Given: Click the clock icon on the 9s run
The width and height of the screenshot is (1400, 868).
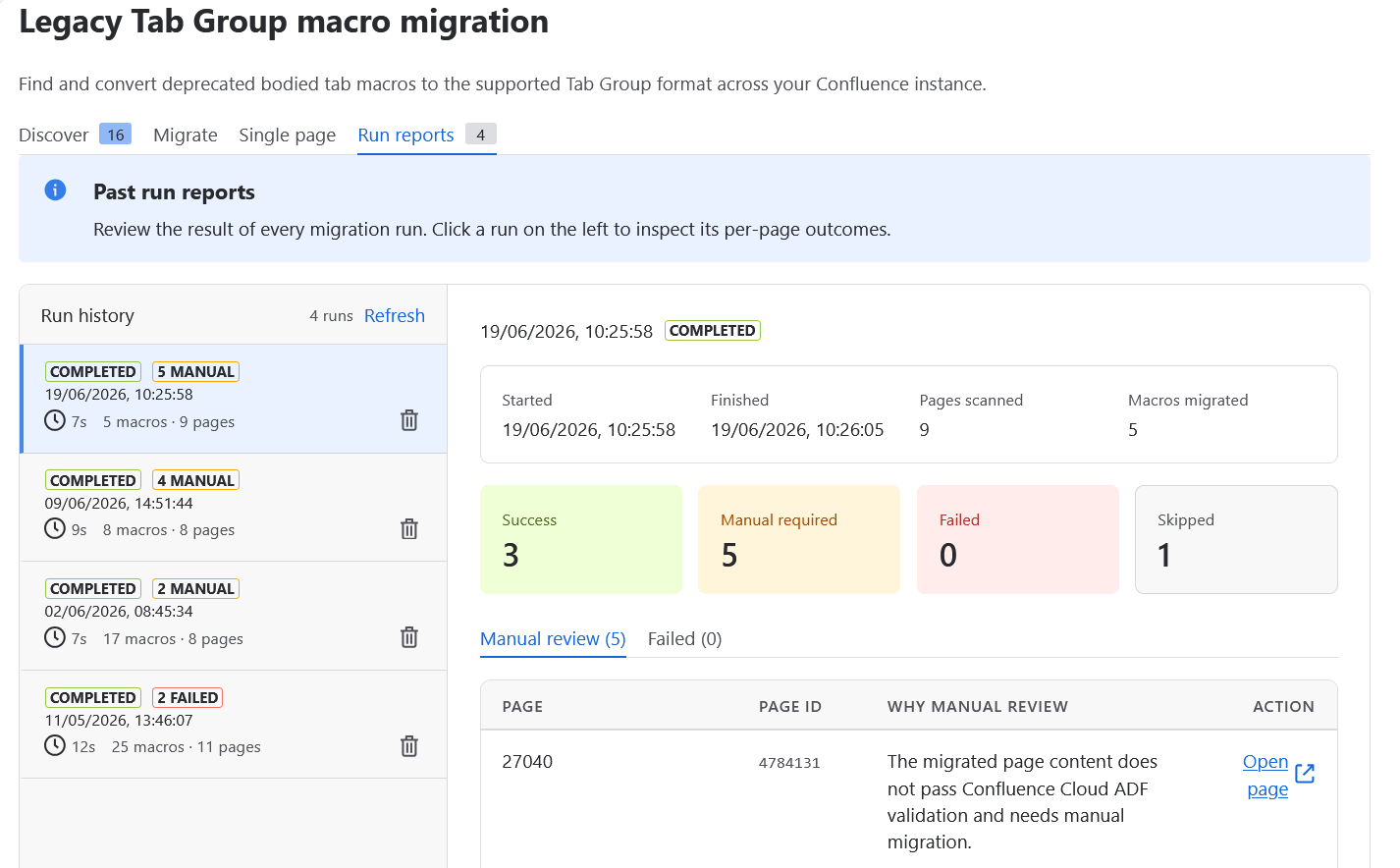Looking at the screenshot, I should click(55, 528).
